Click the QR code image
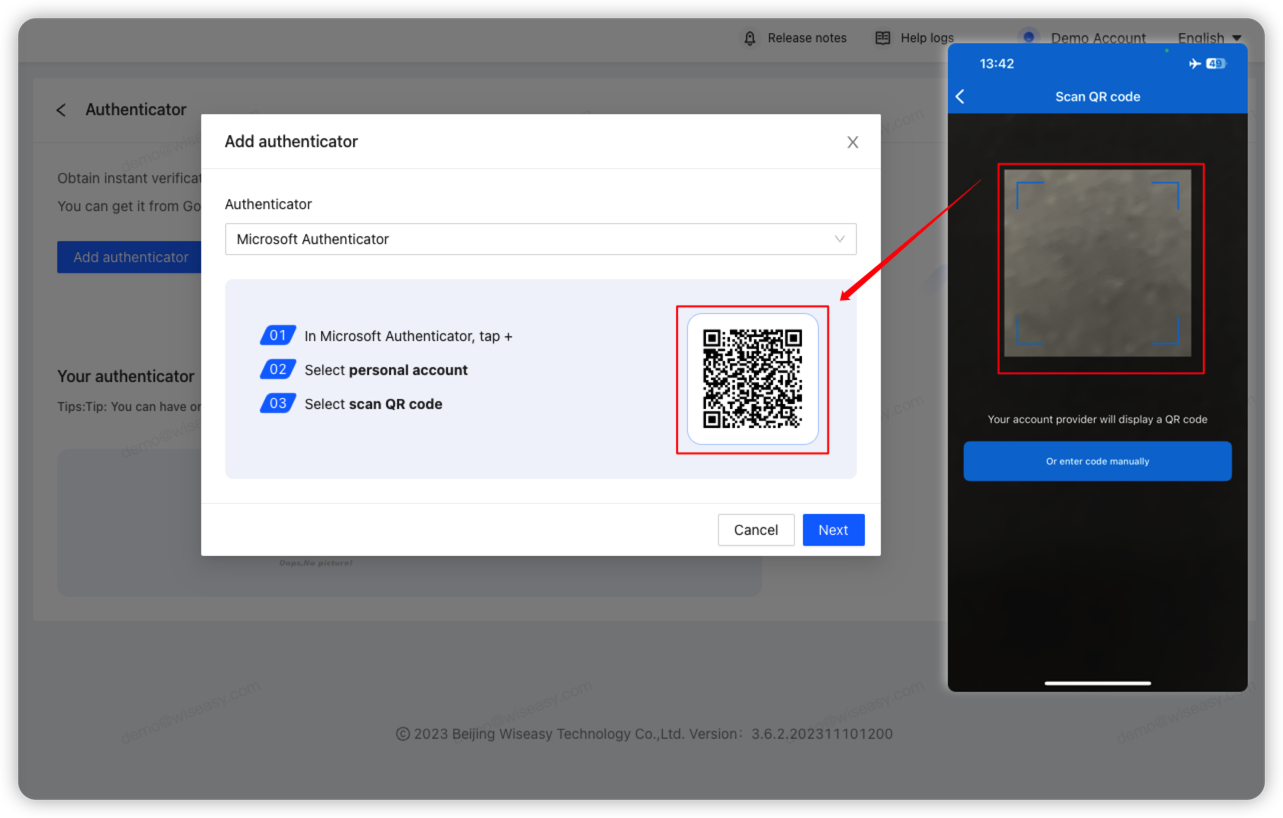The width and height of the screenshot is (1283, 818). pos(752,379)
